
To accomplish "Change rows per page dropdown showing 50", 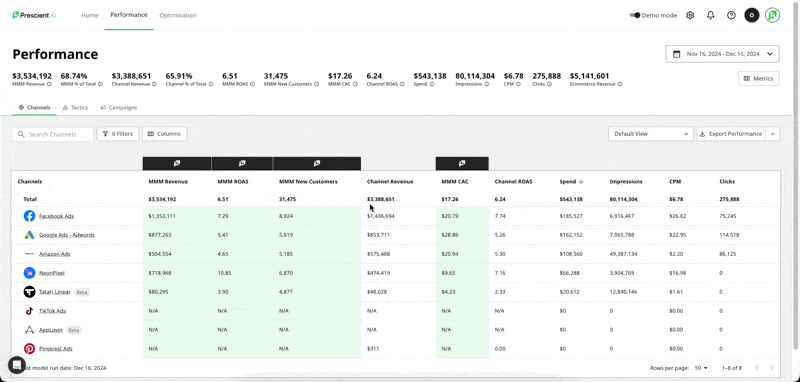I will coord(701,368).
